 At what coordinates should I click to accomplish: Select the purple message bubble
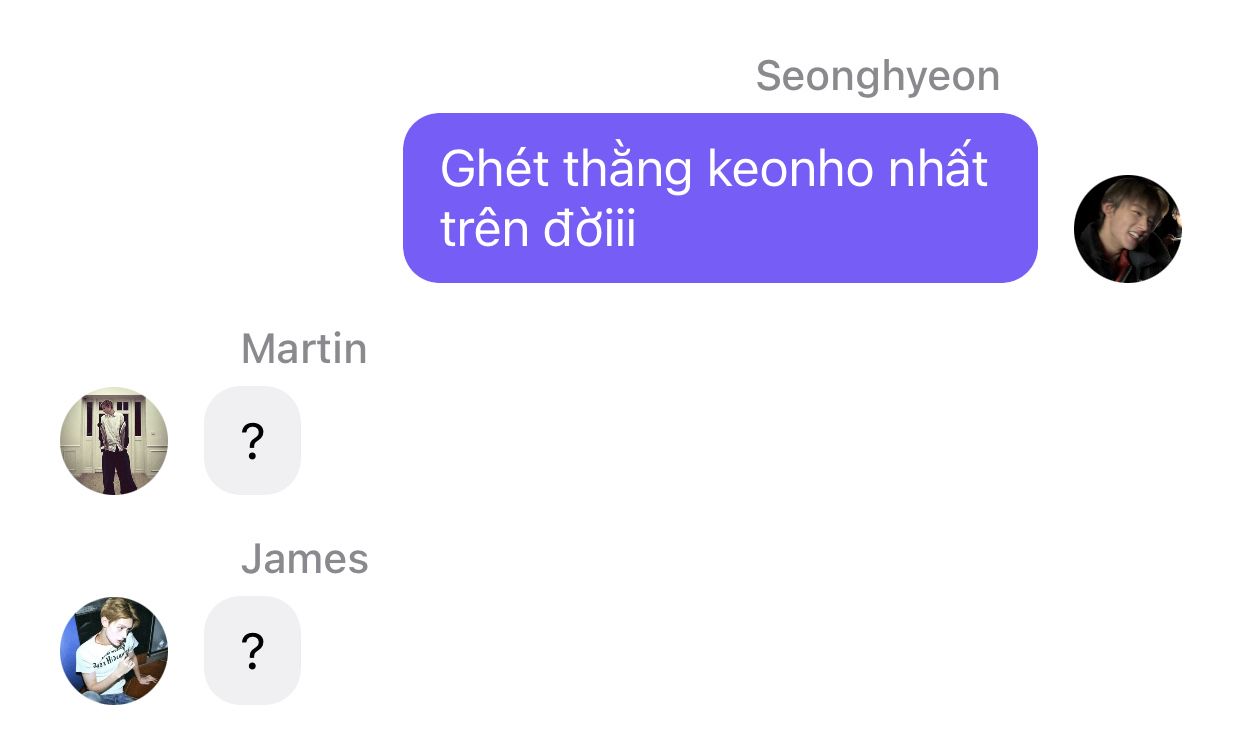click(720, 198)
